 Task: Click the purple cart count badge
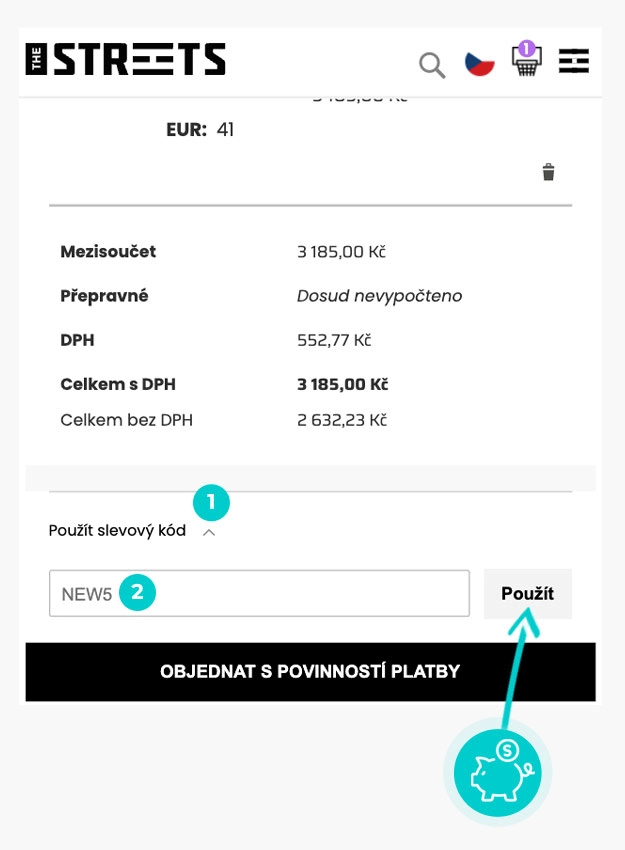pos(526,48)
